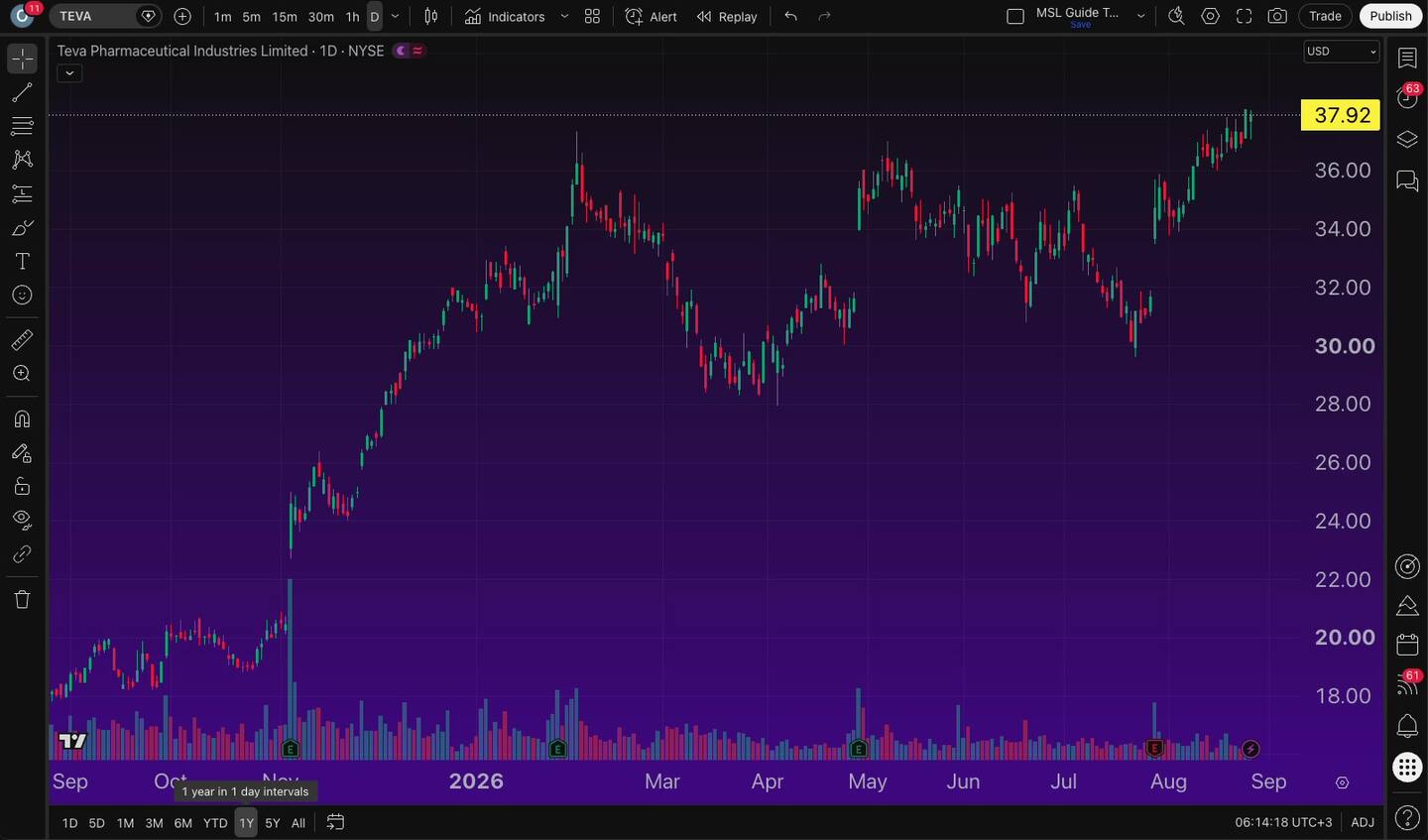Open the layout setup grid
The image size is (1428, 840).
1015,16
